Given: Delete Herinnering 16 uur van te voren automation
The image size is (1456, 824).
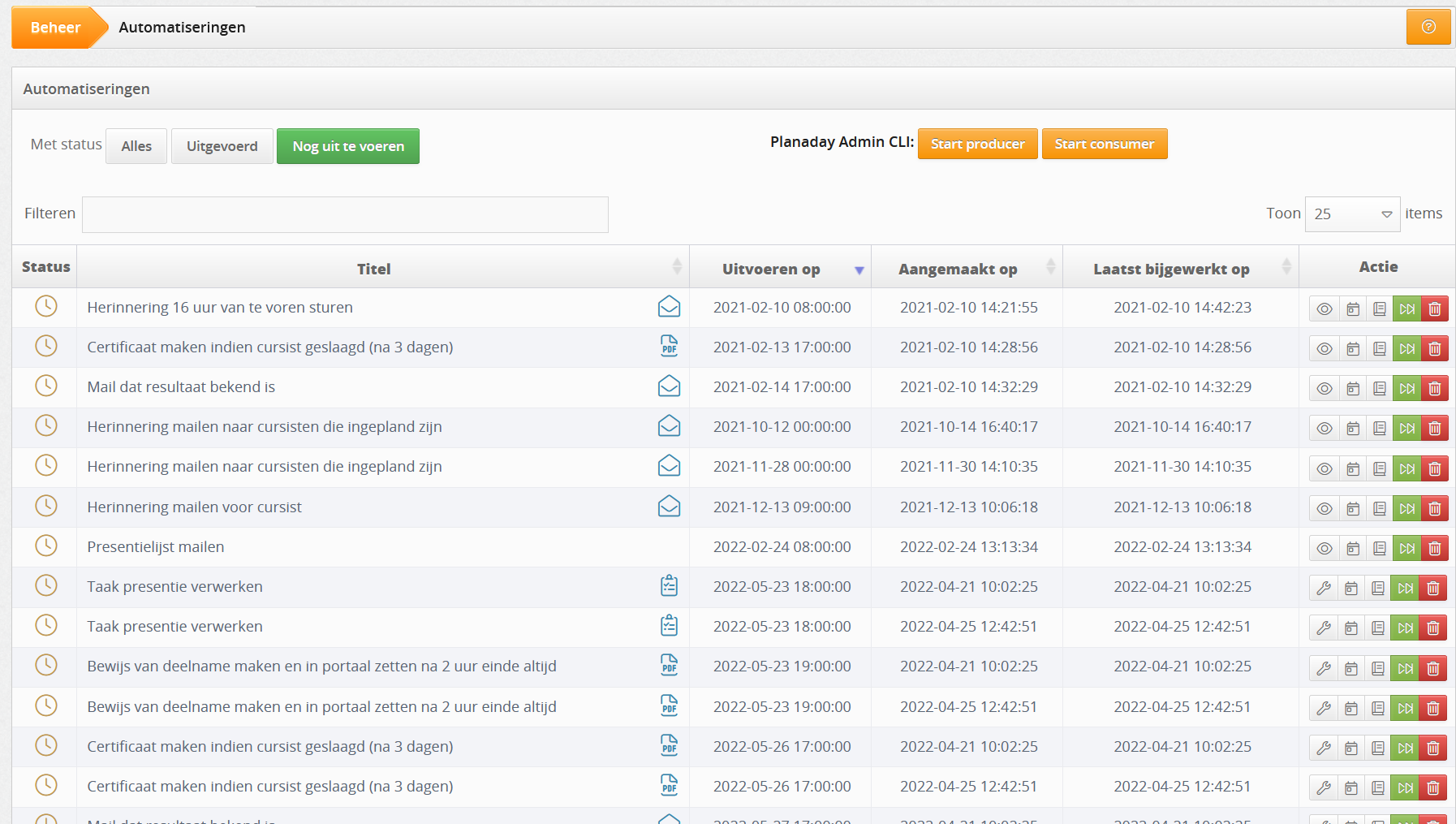Looking at the screenshot, I should click(x=1435, y=308).
